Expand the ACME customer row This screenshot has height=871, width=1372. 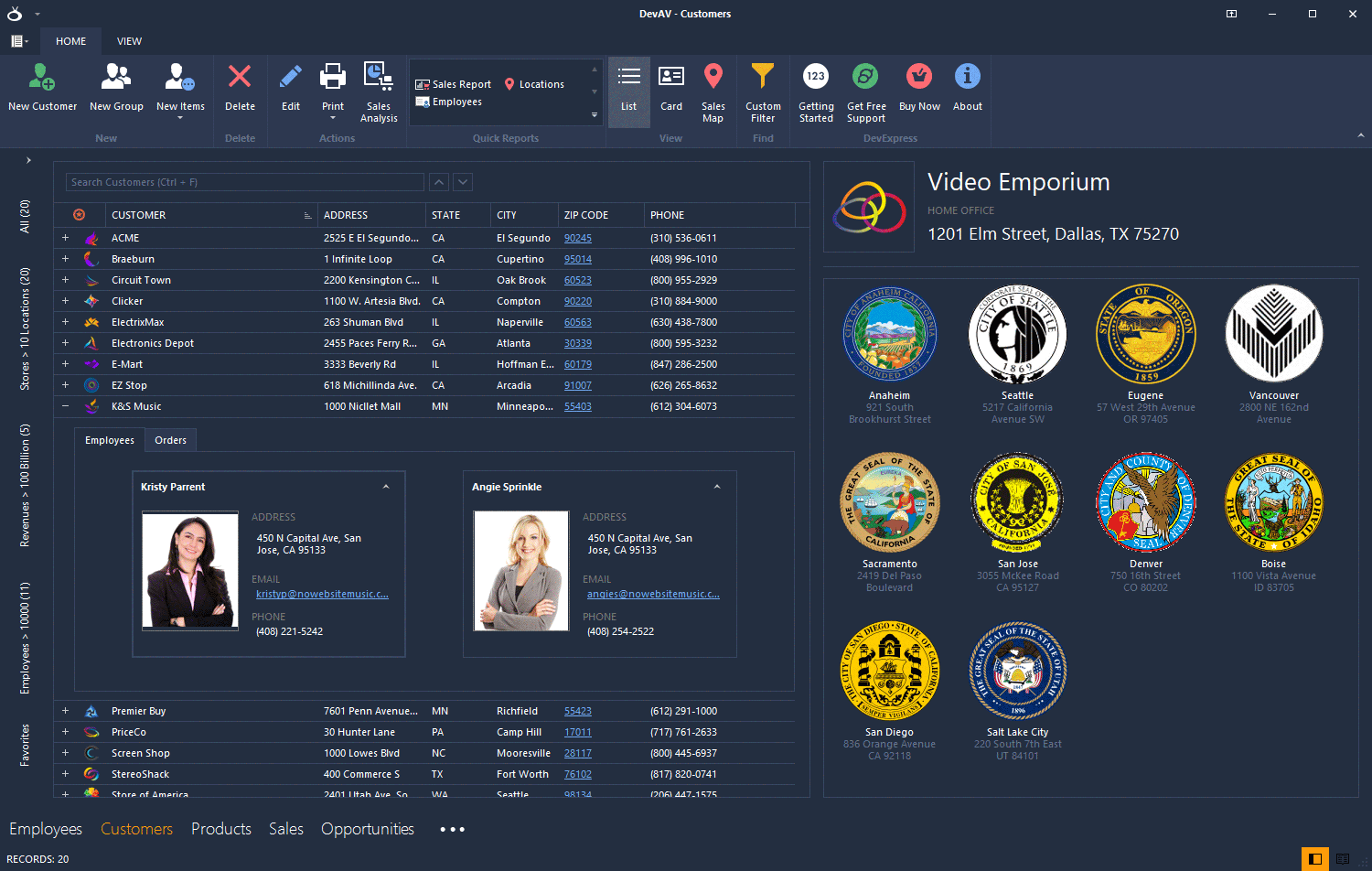64,237
